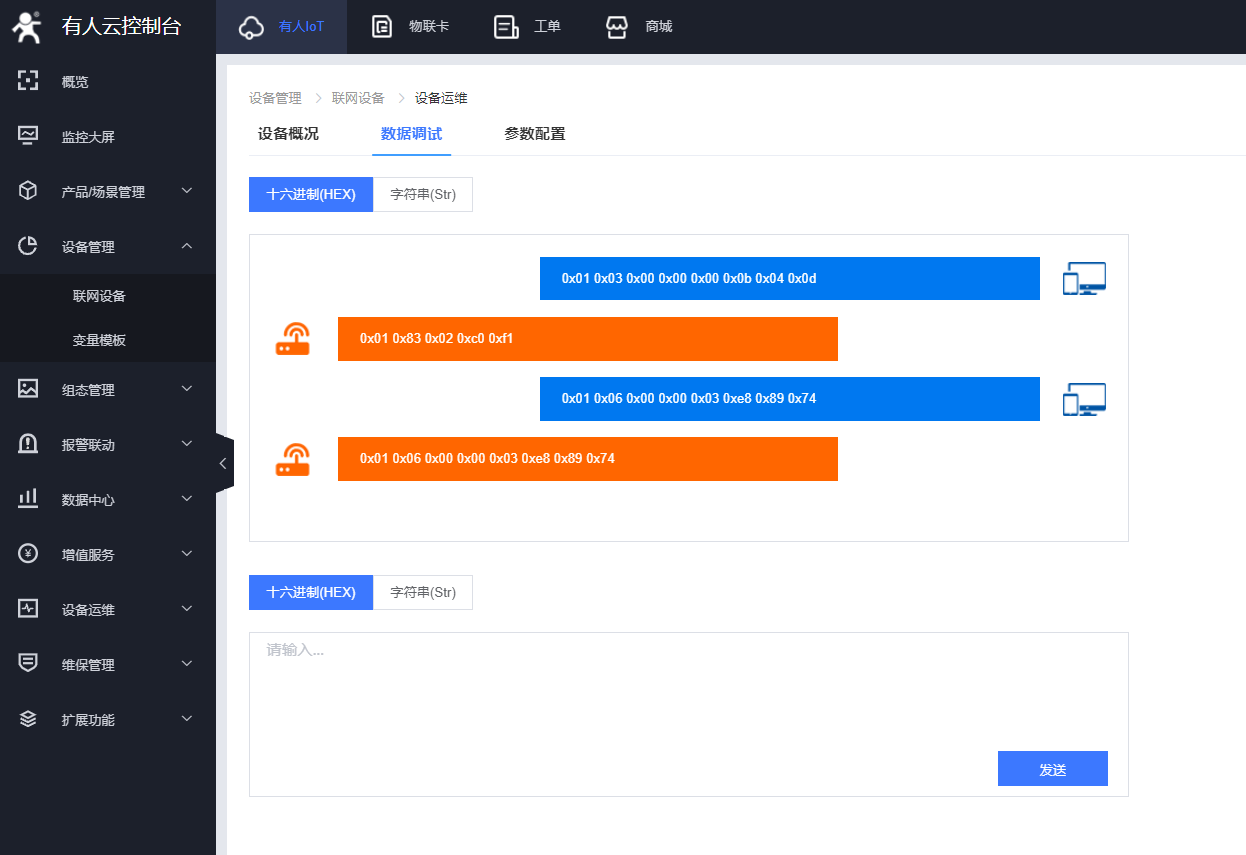Click orange message 0x01 0x83 0x02 0xc0 0xf1

tap(588, 339)
